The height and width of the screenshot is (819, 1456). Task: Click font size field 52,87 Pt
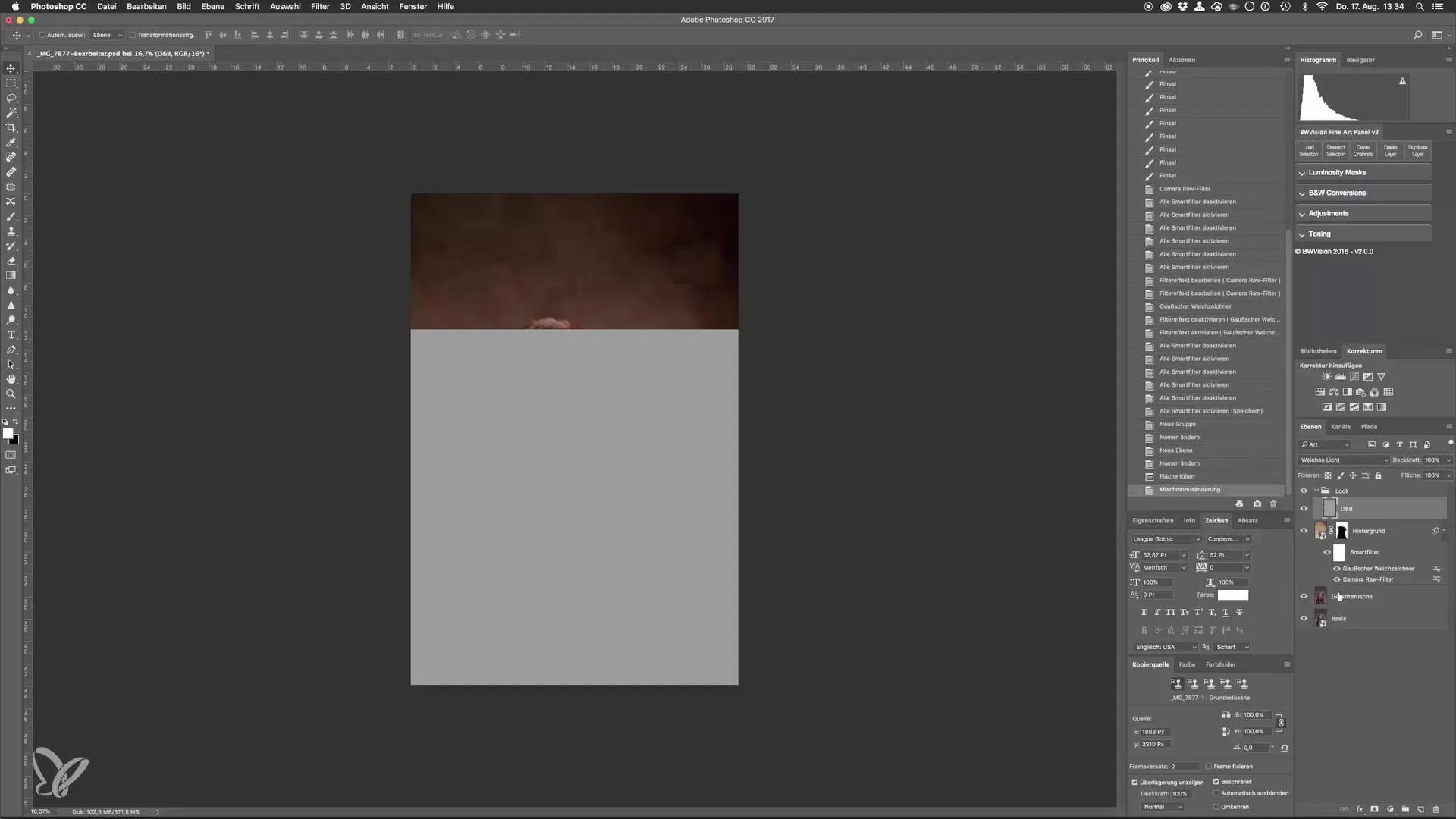1160,555
